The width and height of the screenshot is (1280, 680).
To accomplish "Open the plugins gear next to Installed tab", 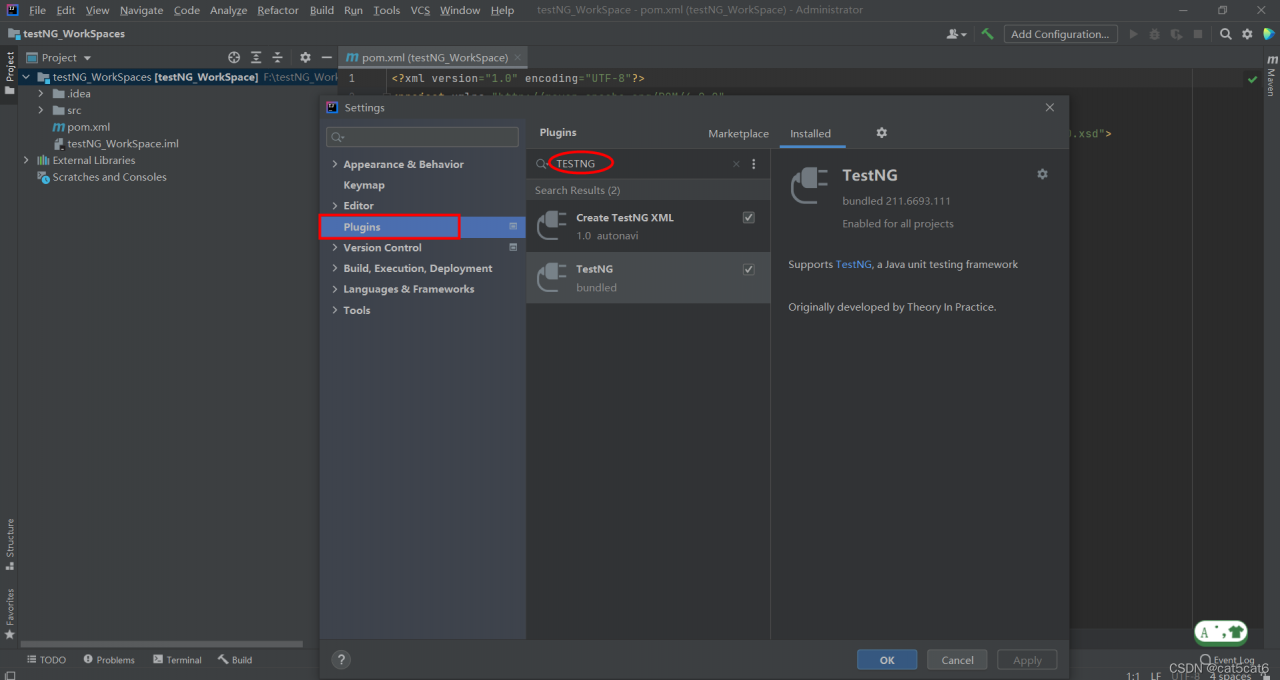I will pos(881,132).
